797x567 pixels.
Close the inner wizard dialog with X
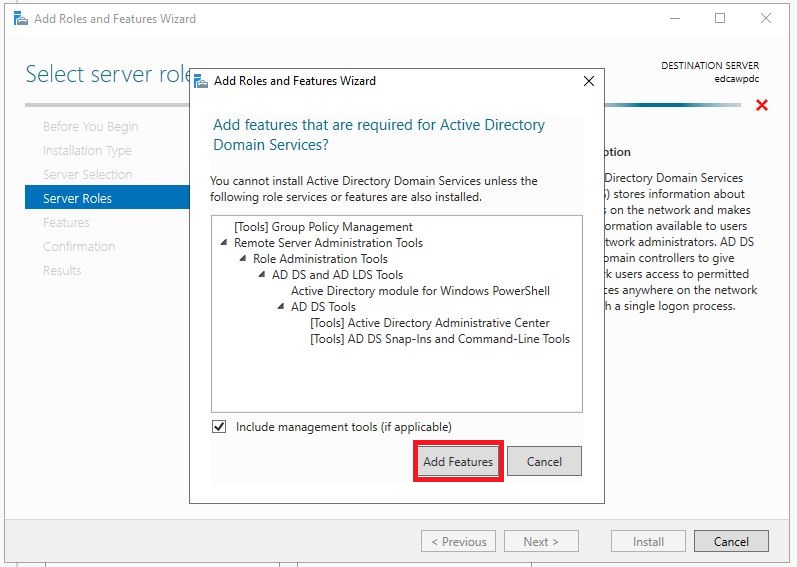(x=589, y=81)
